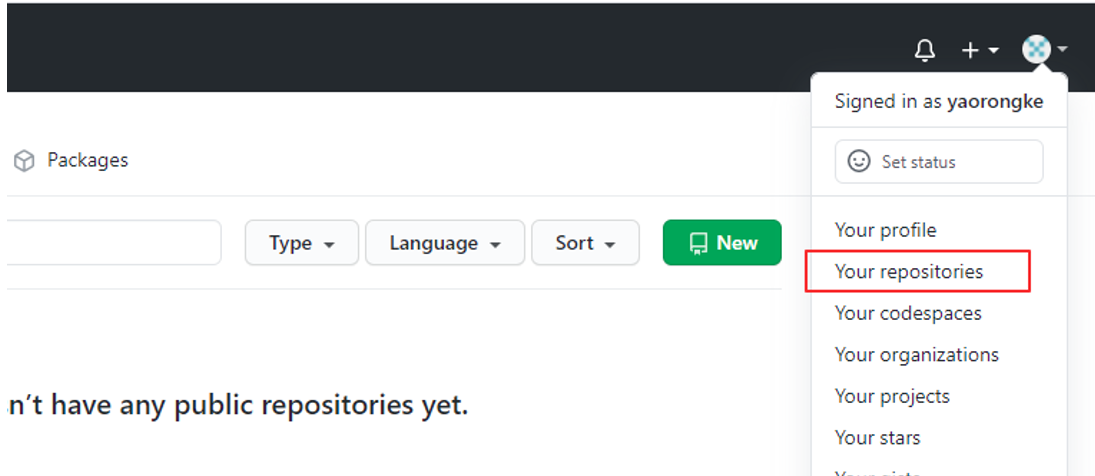This screenshot has height=476, width=1095.
Task: Focus the repository search input field
Action: point(114,242)
